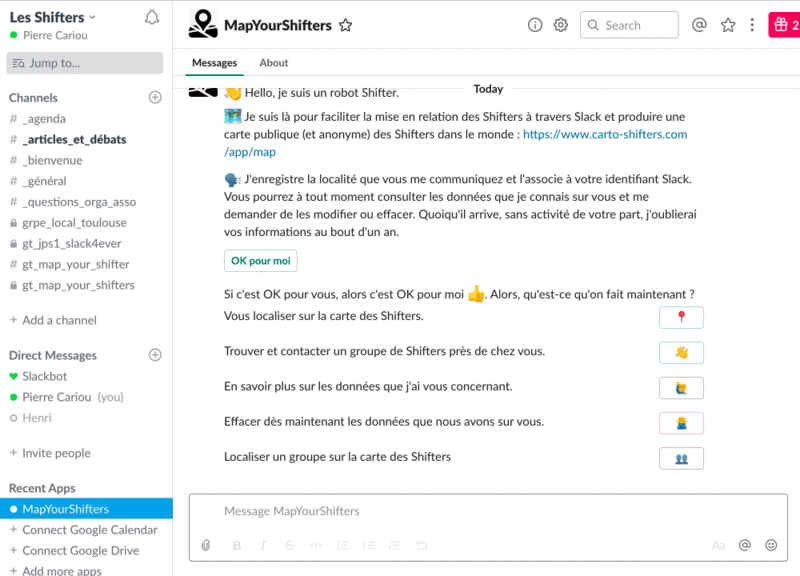Toggle text formatting toolbar with Aa

point(718,545)
